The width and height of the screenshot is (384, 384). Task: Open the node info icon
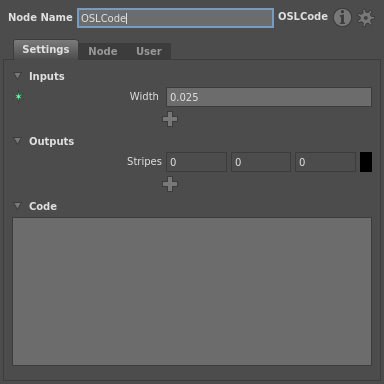[x=342, y=17]
